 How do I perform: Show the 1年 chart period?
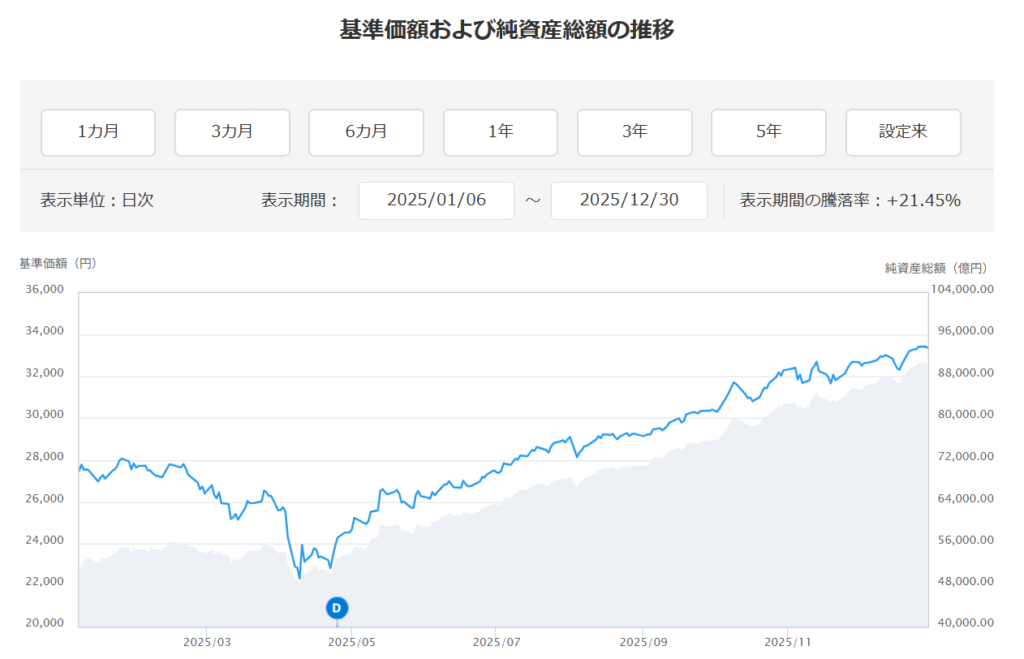[x=500, y=132]
